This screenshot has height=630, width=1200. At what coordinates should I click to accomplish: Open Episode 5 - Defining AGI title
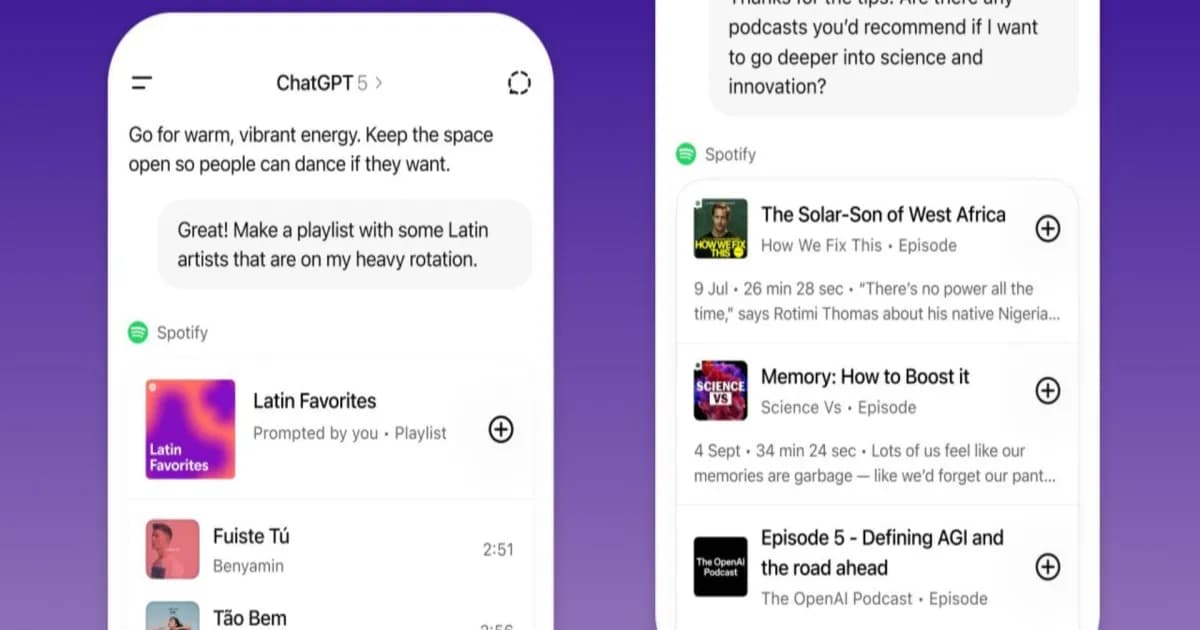point(882,553)
